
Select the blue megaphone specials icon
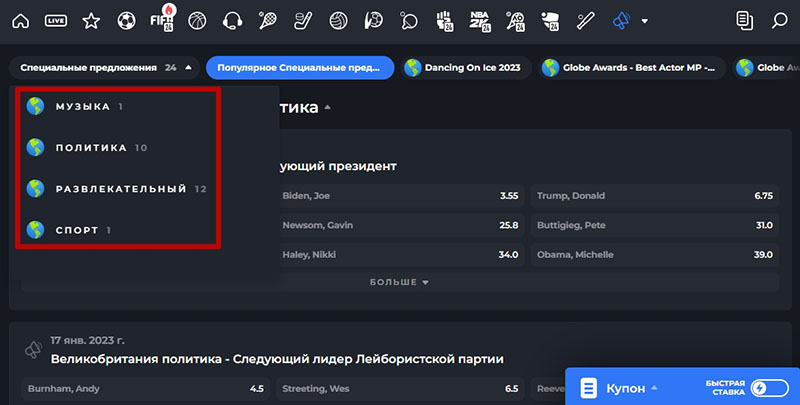[621, 21]
